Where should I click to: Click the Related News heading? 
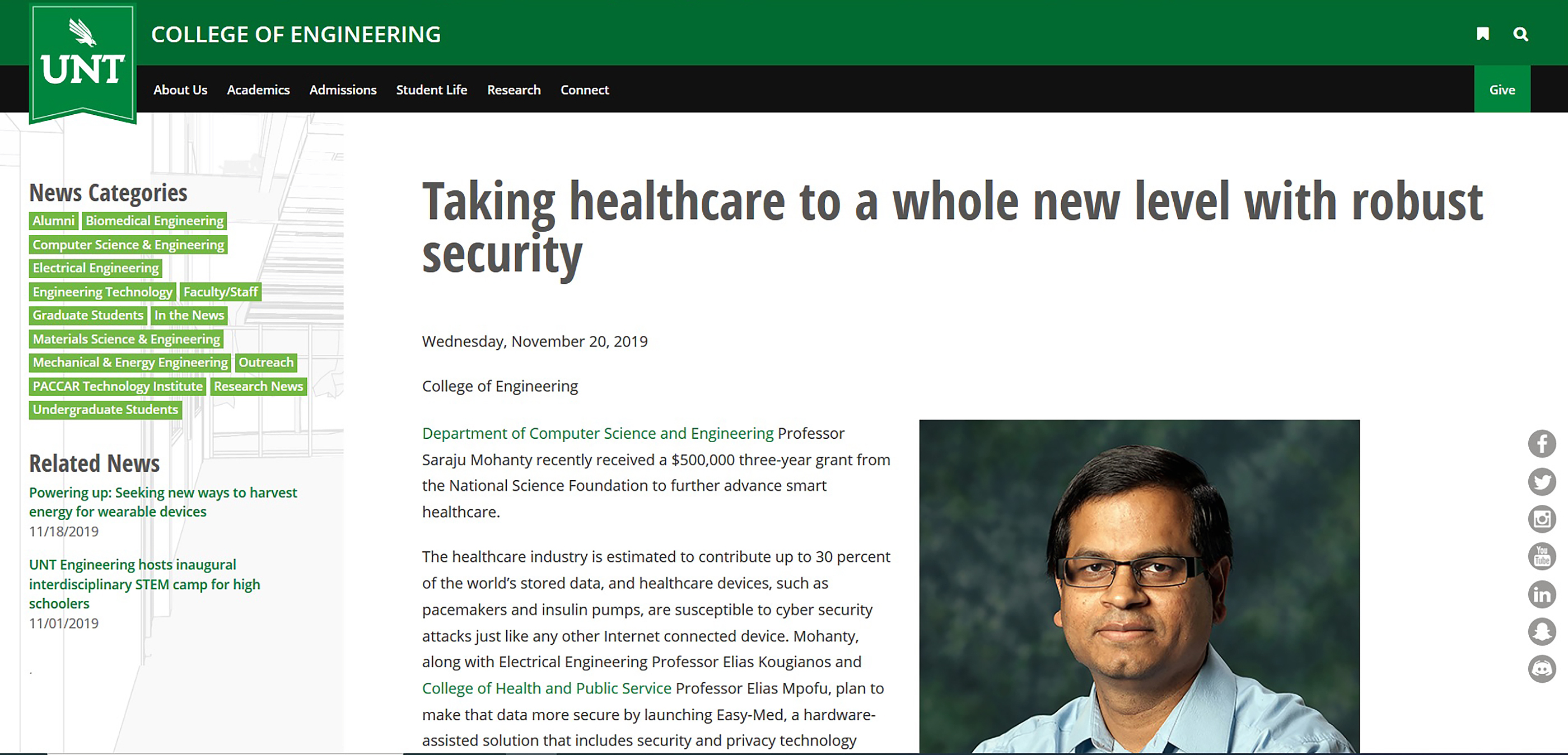click(94, 463)
